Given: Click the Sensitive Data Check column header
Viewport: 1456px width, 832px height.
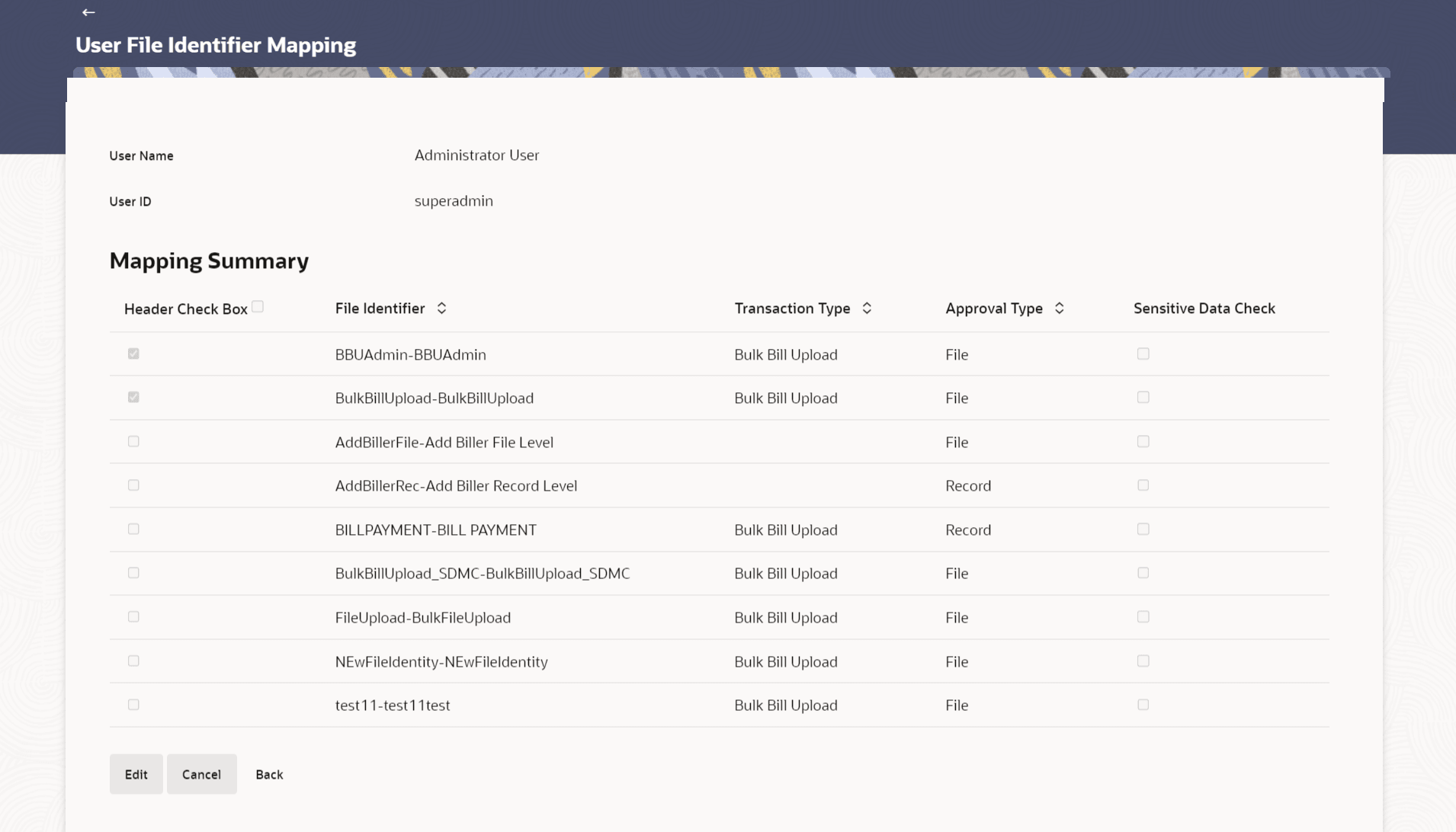Looking at the screenshot, I should [1204, 309].
